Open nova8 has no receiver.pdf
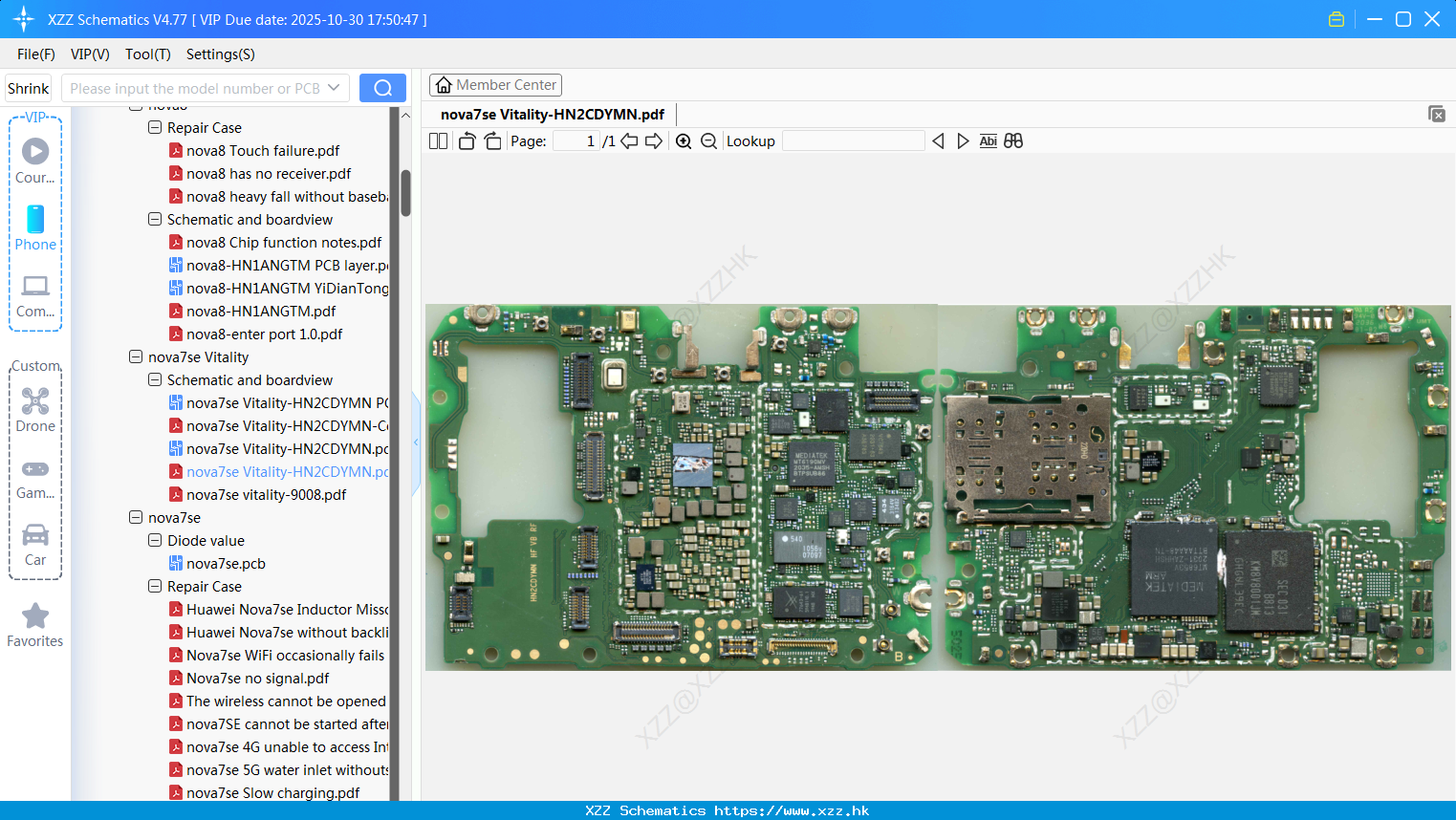The width and height of the screenshot is (1456, 820). click(x=269, y=173)
